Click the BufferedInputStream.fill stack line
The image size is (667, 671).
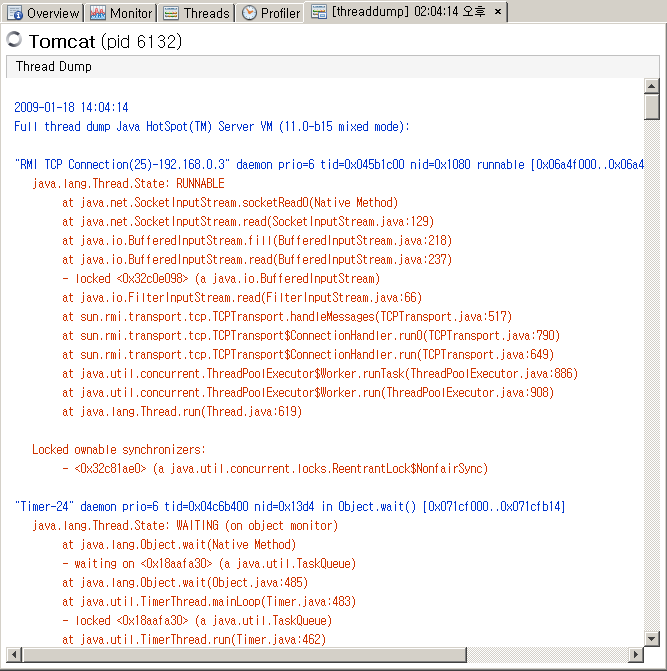257,240
